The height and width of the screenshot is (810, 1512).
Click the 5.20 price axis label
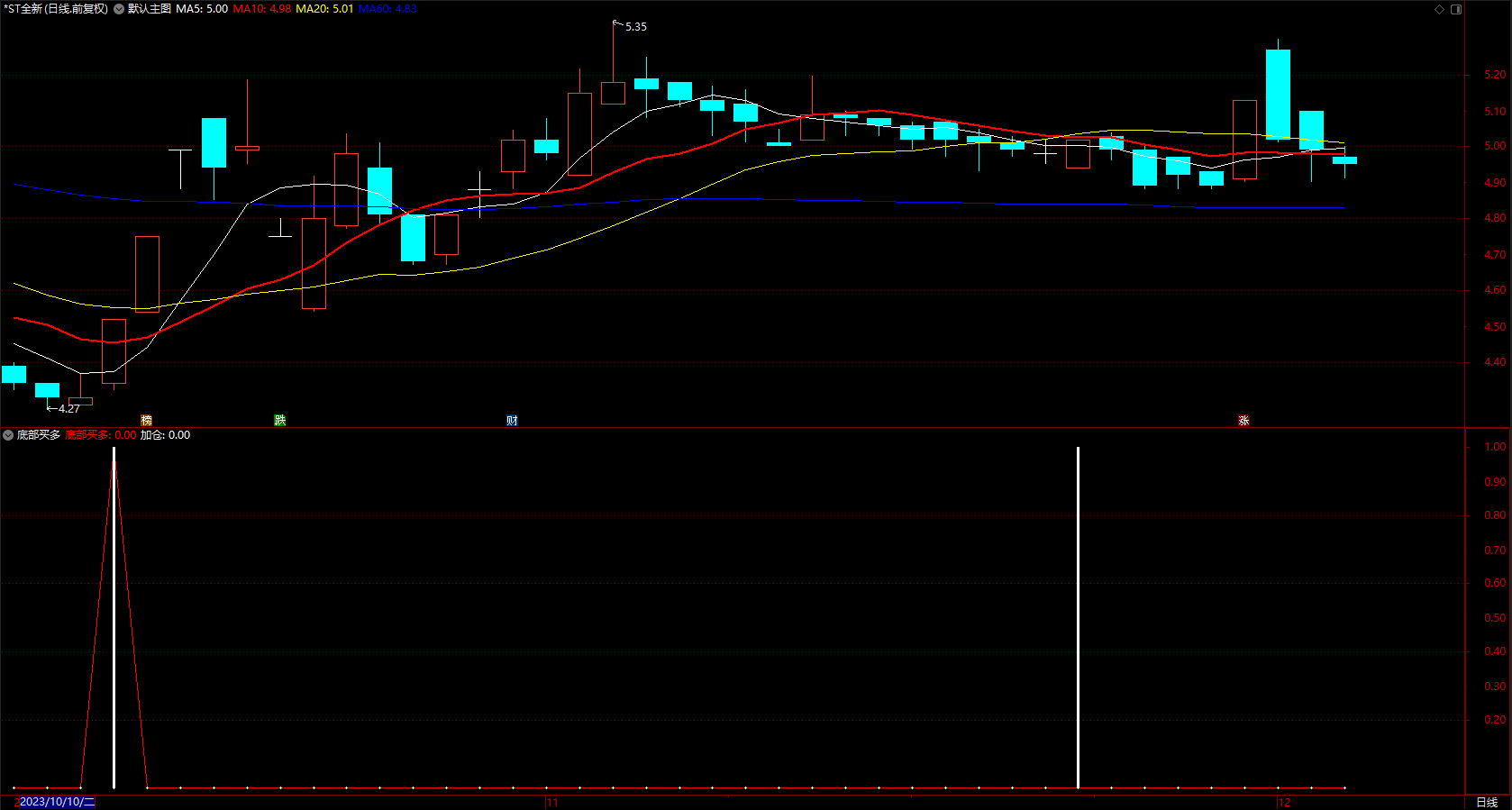[1495, 75]
